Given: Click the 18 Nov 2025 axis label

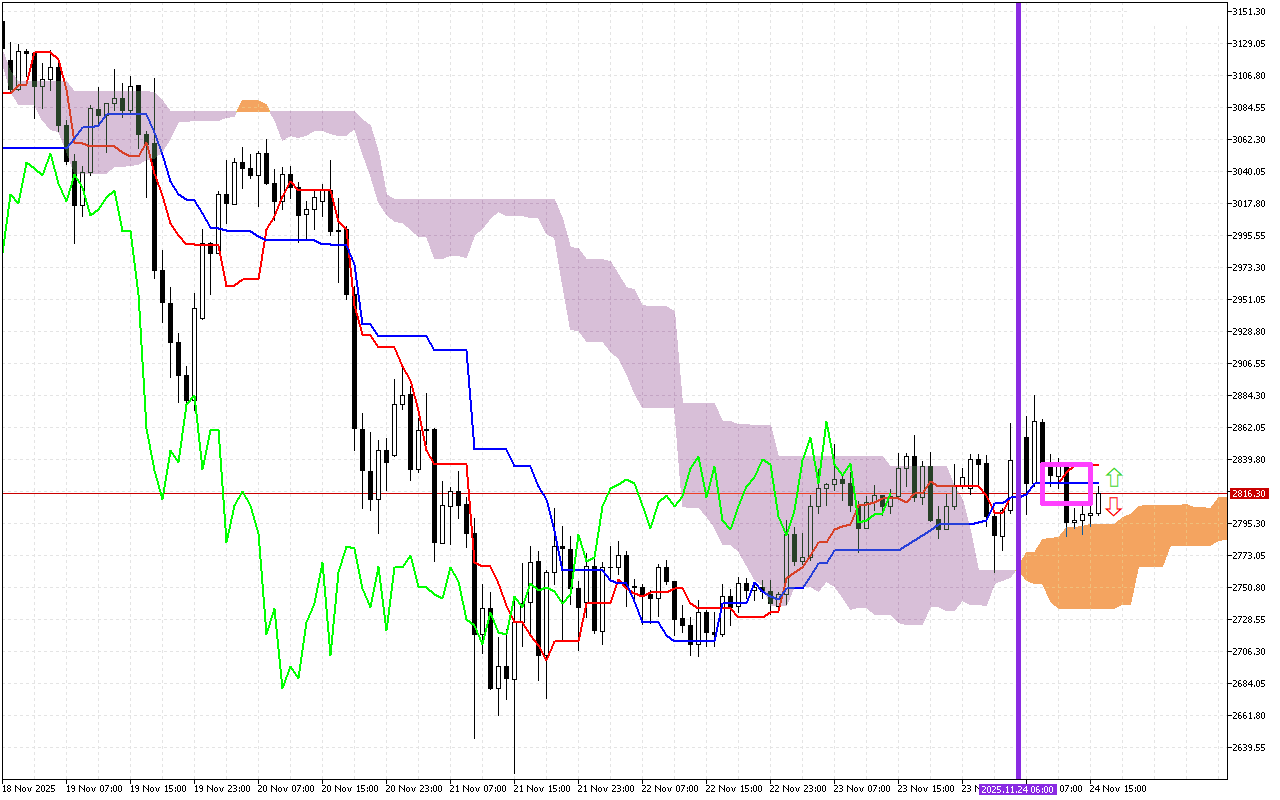Looking at the screenshot, I should tap(28, 787).
